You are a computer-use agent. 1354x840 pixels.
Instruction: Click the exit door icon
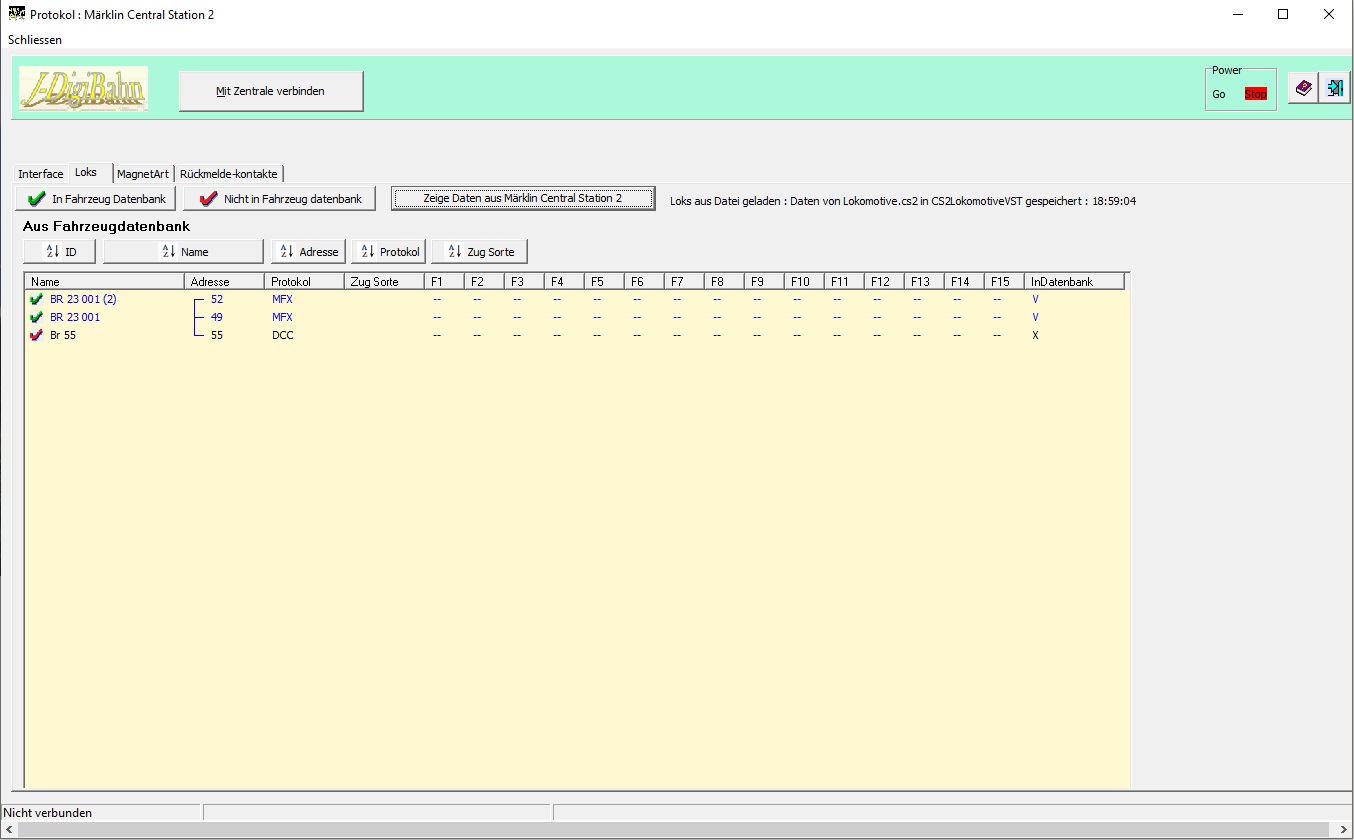(1334, 88)
